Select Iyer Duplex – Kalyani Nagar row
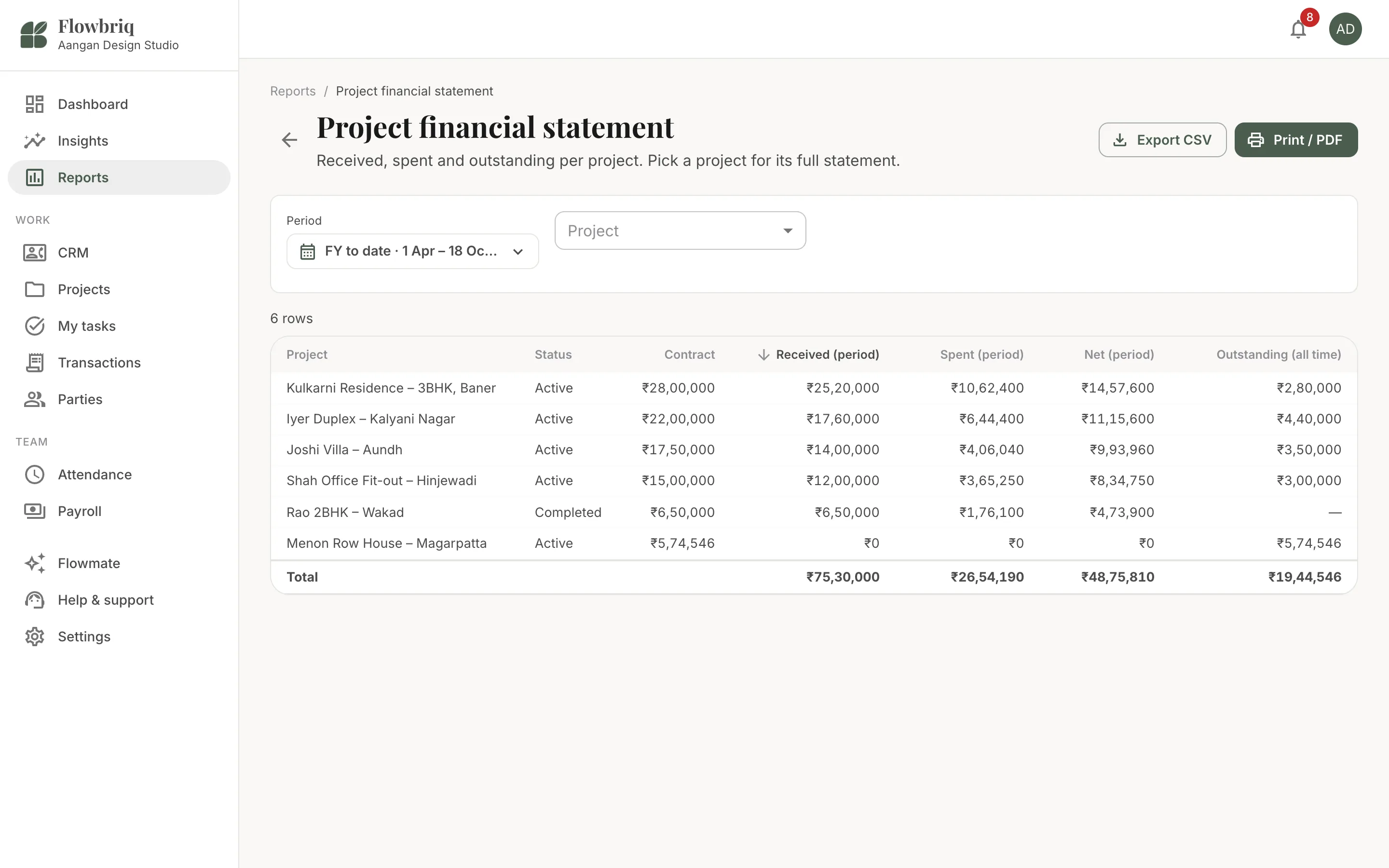The height and width of the screenshot is (868, 1389). [813, 419]
